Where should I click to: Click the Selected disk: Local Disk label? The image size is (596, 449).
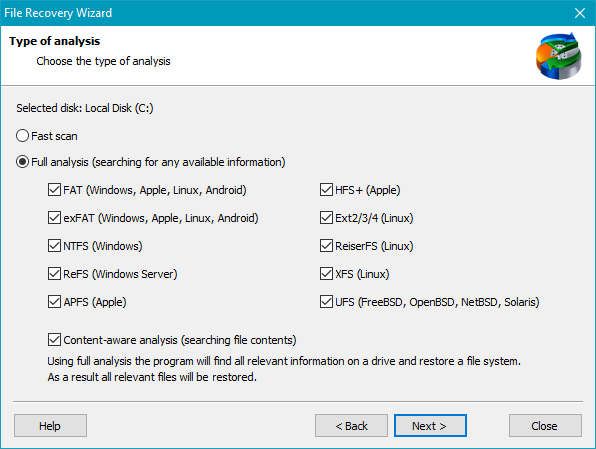click(x=85, y=108)
